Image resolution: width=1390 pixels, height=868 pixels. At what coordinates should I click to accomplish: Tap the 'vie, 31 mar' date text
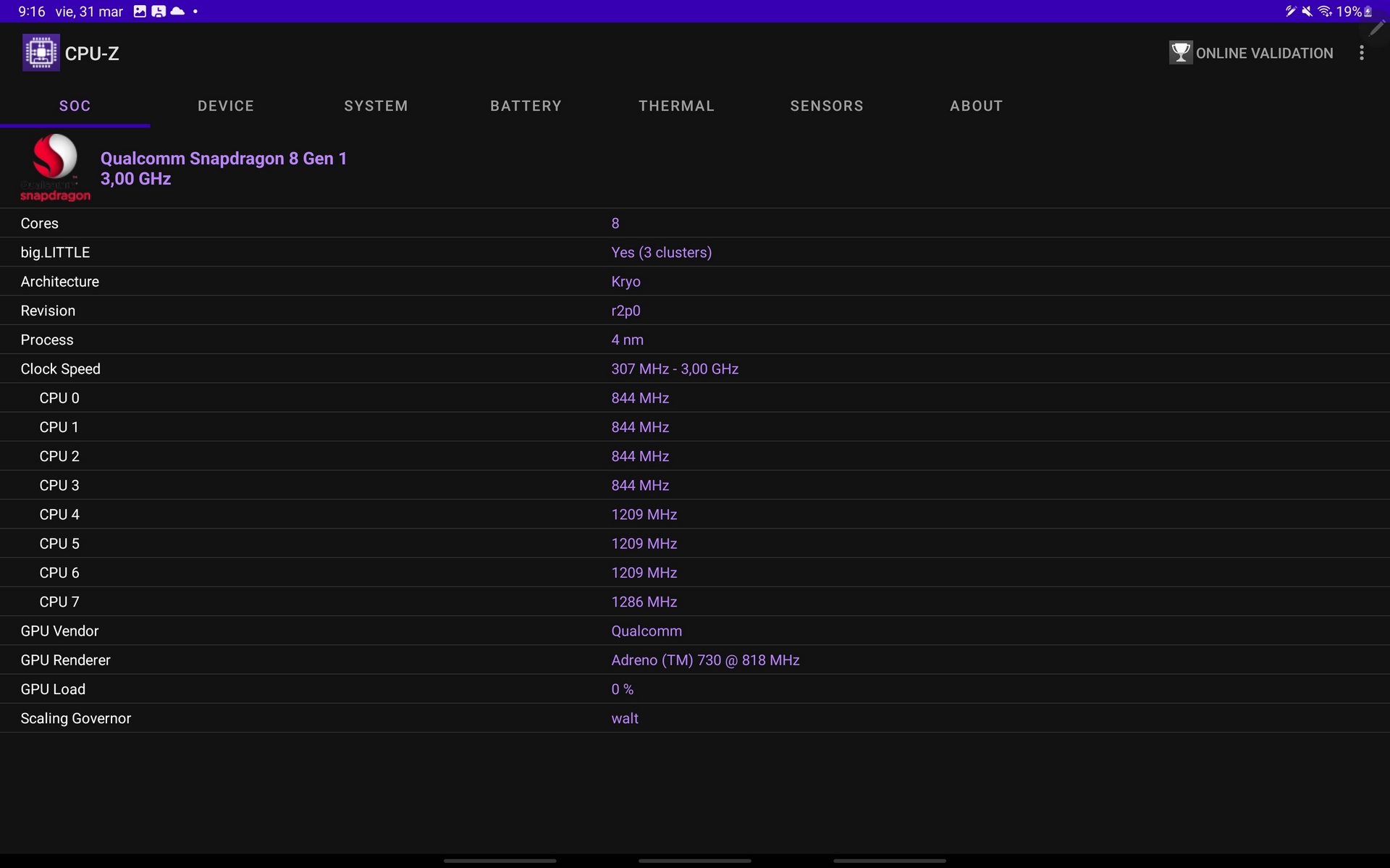tap(89, 12)
